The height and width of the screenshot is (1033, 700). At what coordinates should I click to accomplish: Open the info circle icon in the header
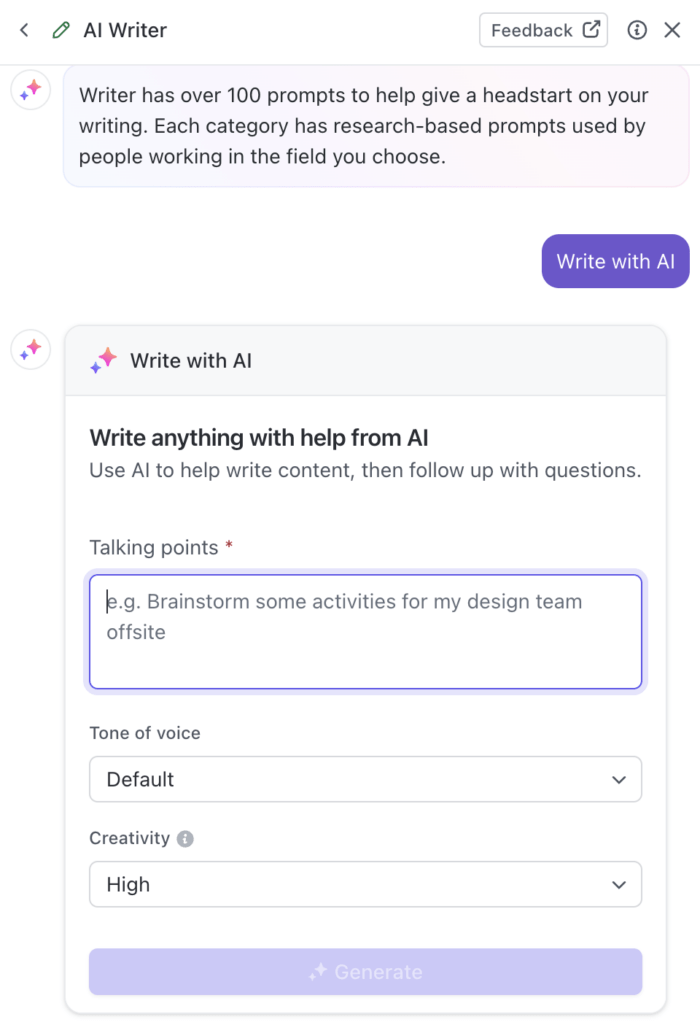tap(637, 30)
